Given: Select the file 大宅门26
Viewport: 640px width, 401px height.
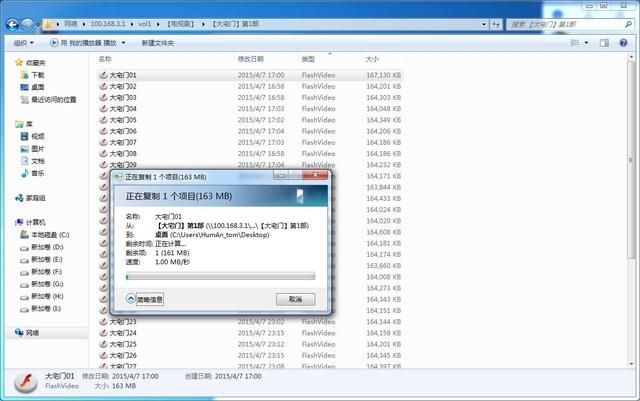Looking at the screenshot, I should (123, 355).
